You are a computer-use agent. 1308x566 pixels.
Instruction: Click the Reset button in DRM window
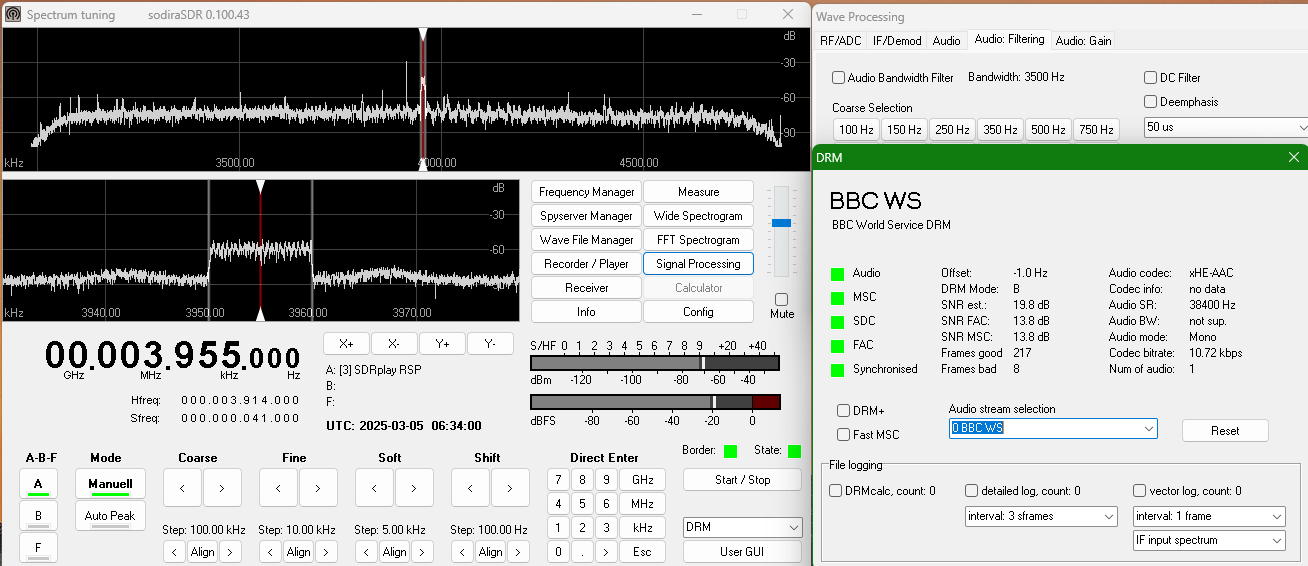click(x=1225, y=430)
